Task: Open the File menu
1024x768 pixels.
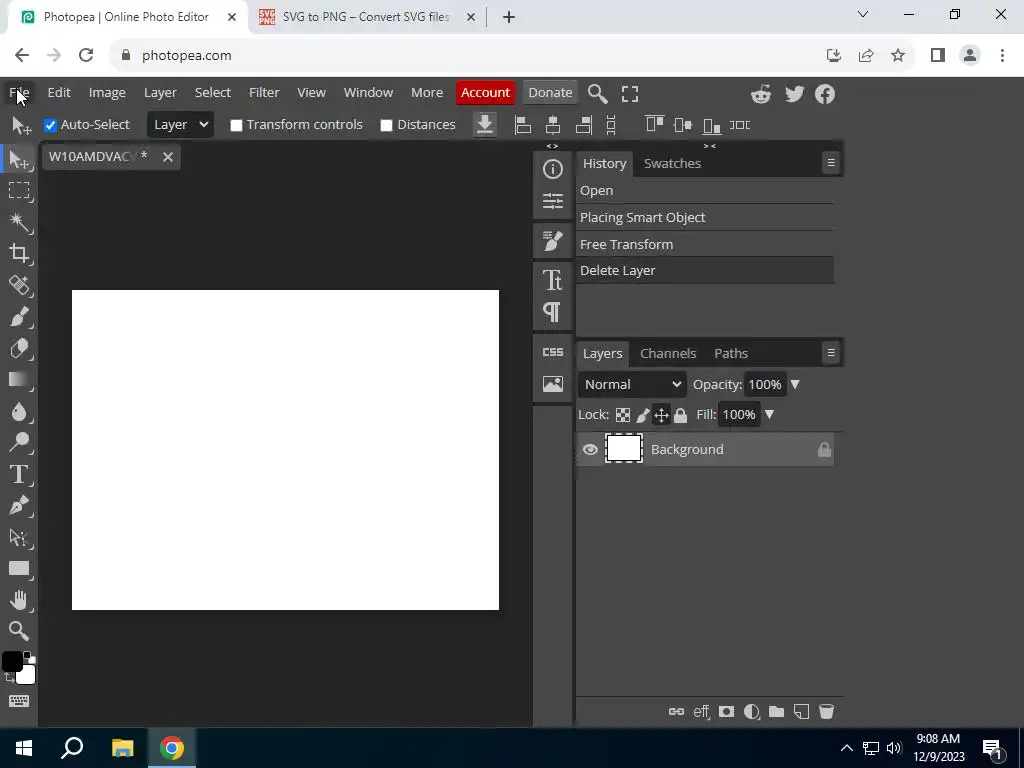Action: click(x=19, y=92)
